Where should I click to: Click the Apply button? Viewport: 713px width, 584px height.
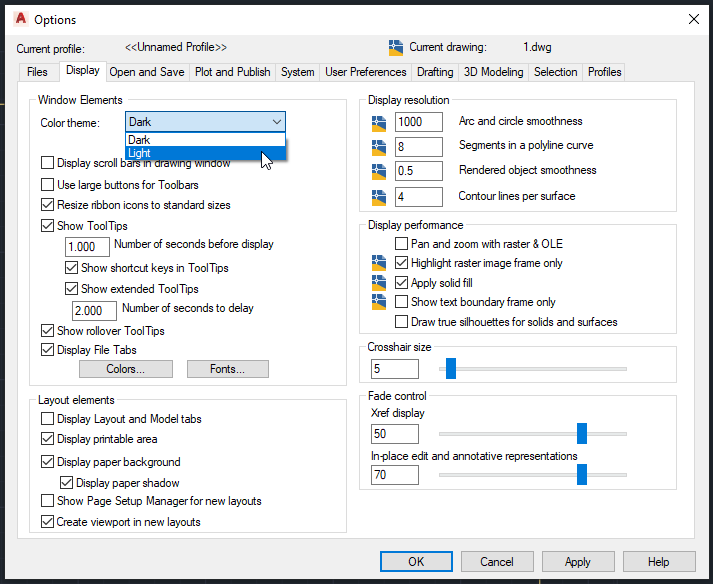click(x=577, y=562)
